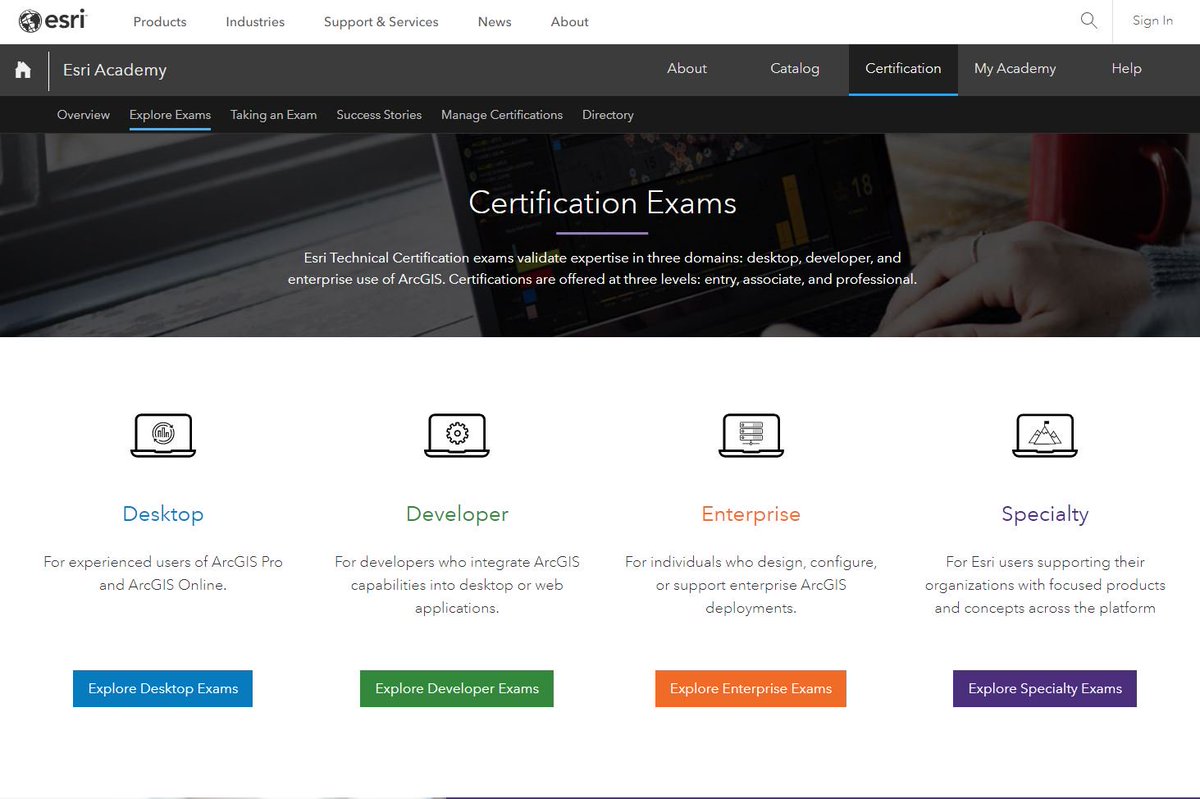1200x799 pixels.
Task: Open the Support & Services menu
Action: (x=381, y=22)
